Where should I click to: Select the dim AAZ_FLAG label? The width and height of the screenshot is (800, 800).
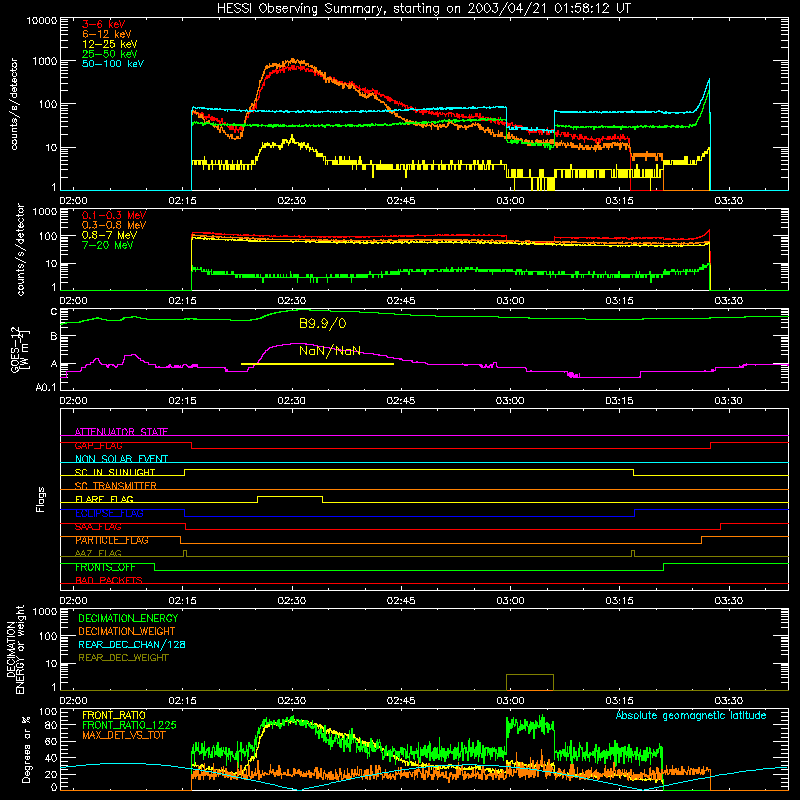click(x=98, y=553)
